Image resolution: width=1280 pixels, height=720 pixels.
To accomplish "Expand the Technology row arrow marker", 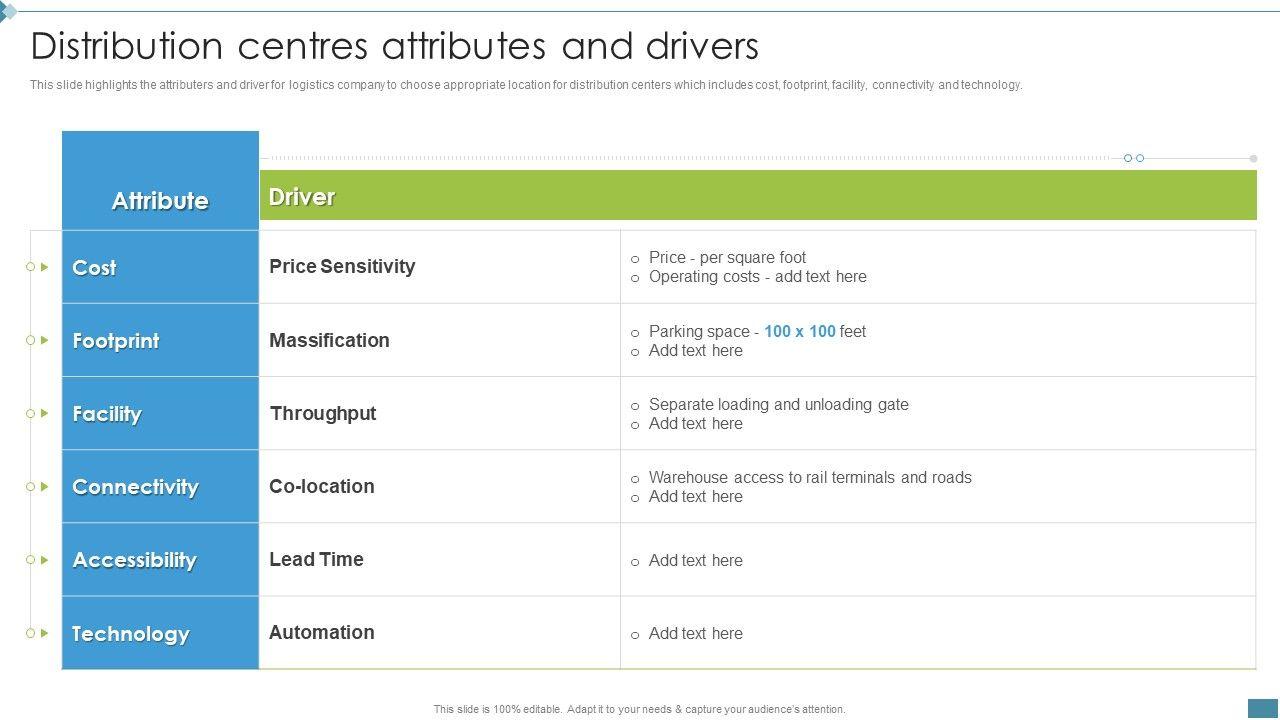I will 45,633.
